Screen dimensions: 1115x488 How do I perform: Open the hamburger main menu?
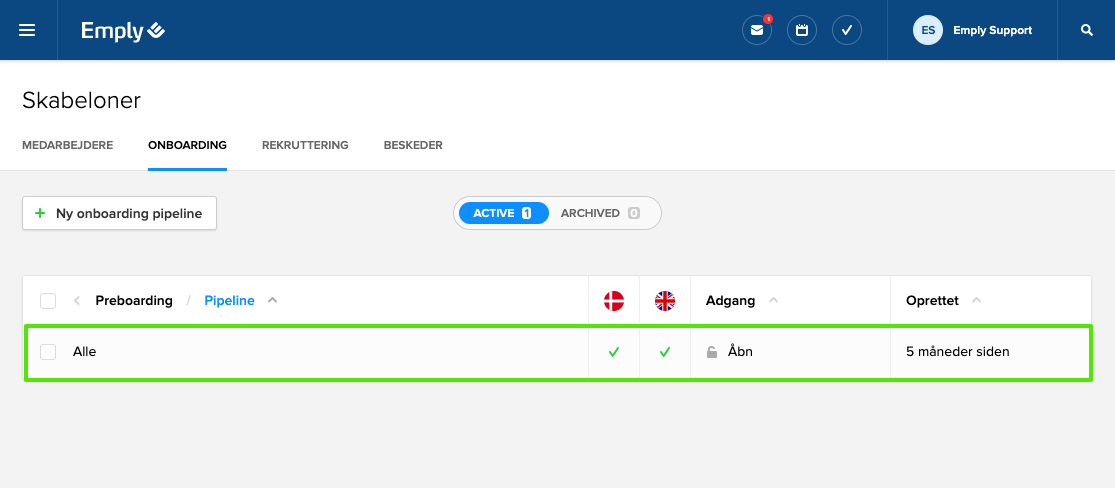click(x=27, y=30)
